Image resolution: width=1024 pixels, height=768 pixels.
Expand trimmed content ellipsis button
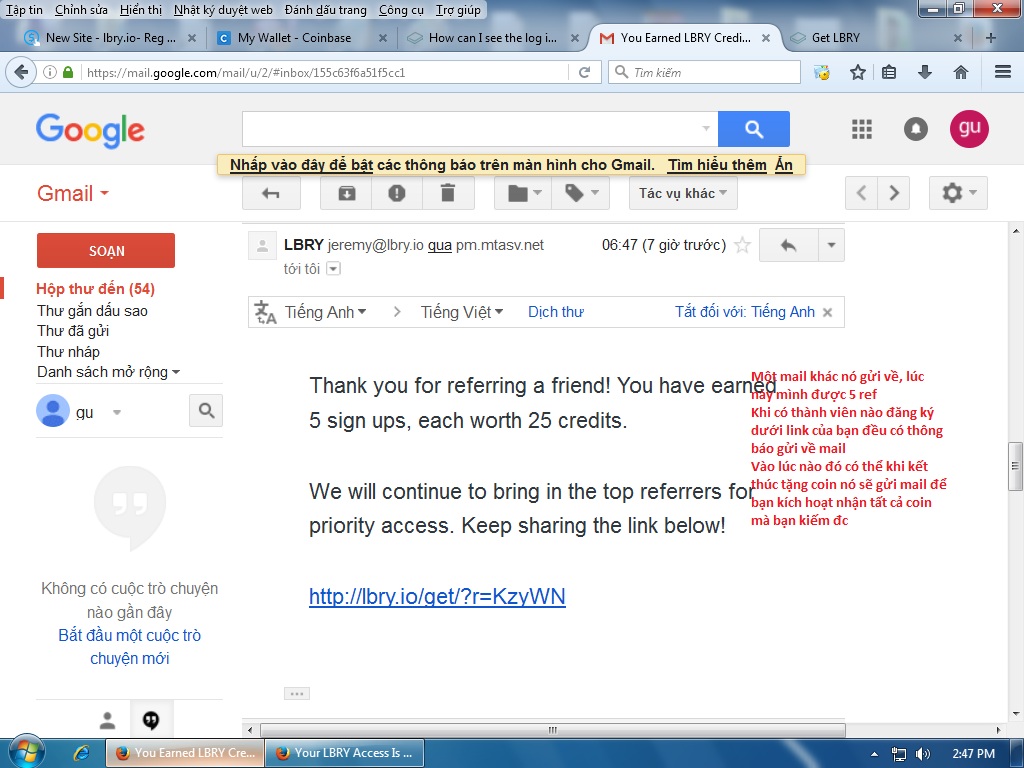(x=296, y=694)
